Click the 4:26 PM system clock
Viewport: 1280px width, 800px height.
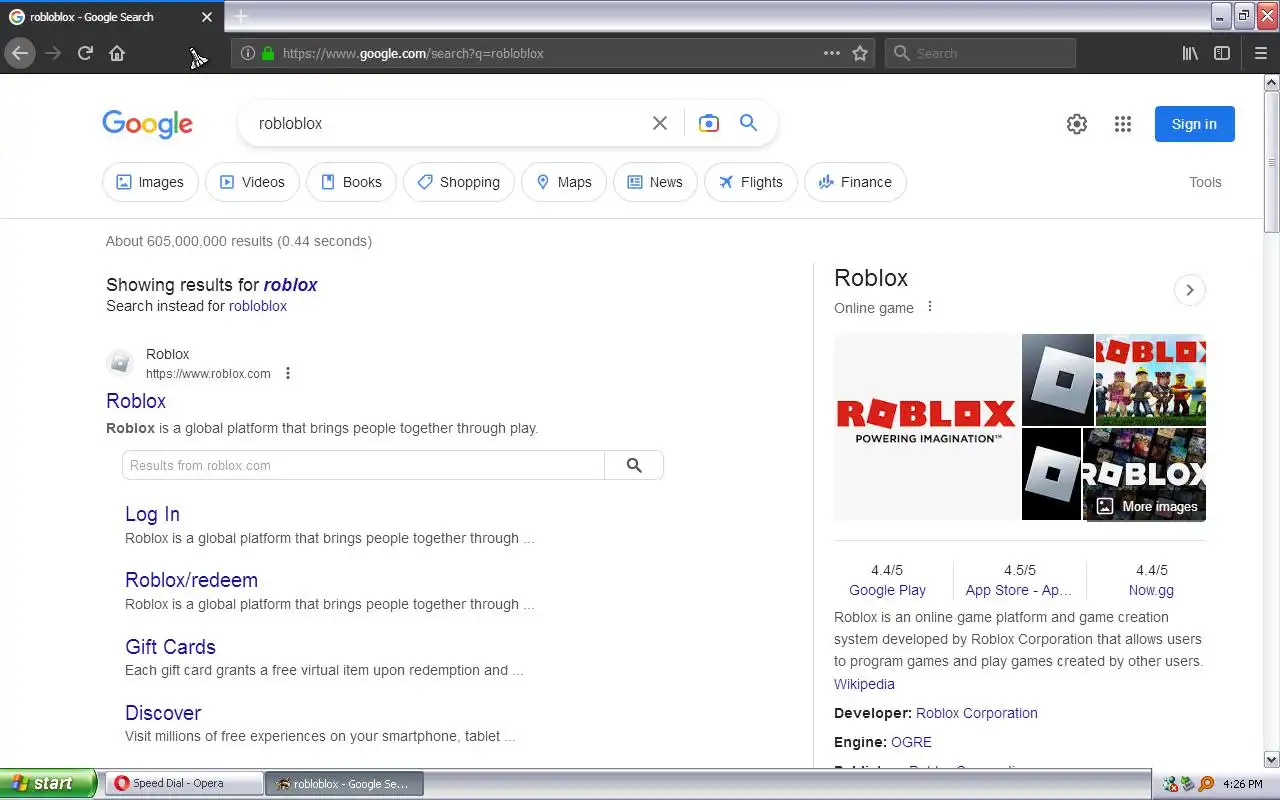click(1242, 784)
